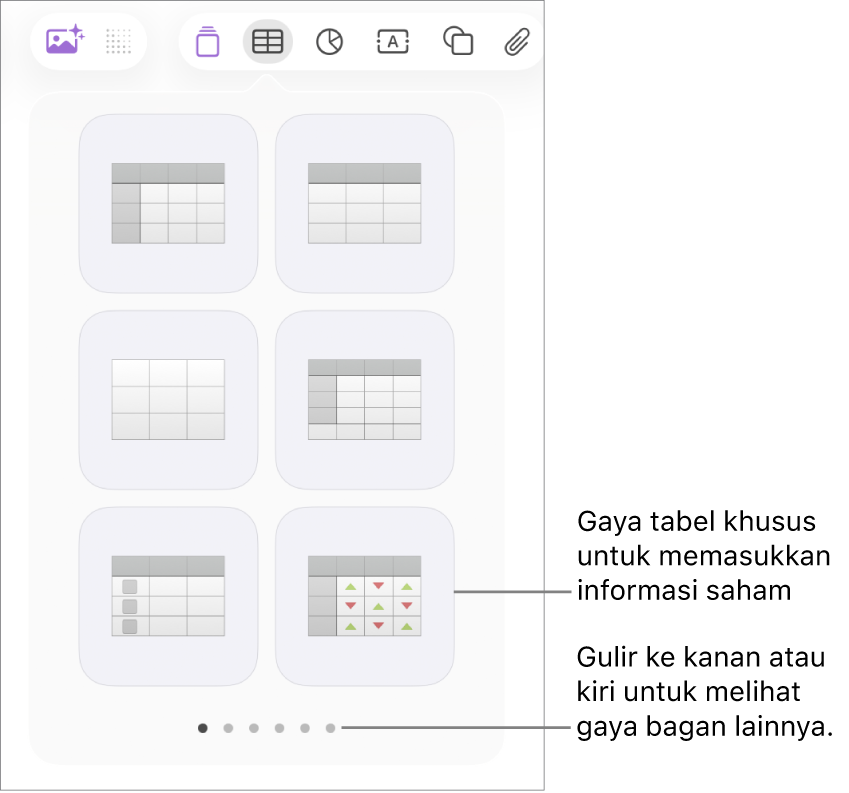Viewport: 849px width, 793px height.
Task: Click the text box insert icon
Action: (x=393, y=42)
